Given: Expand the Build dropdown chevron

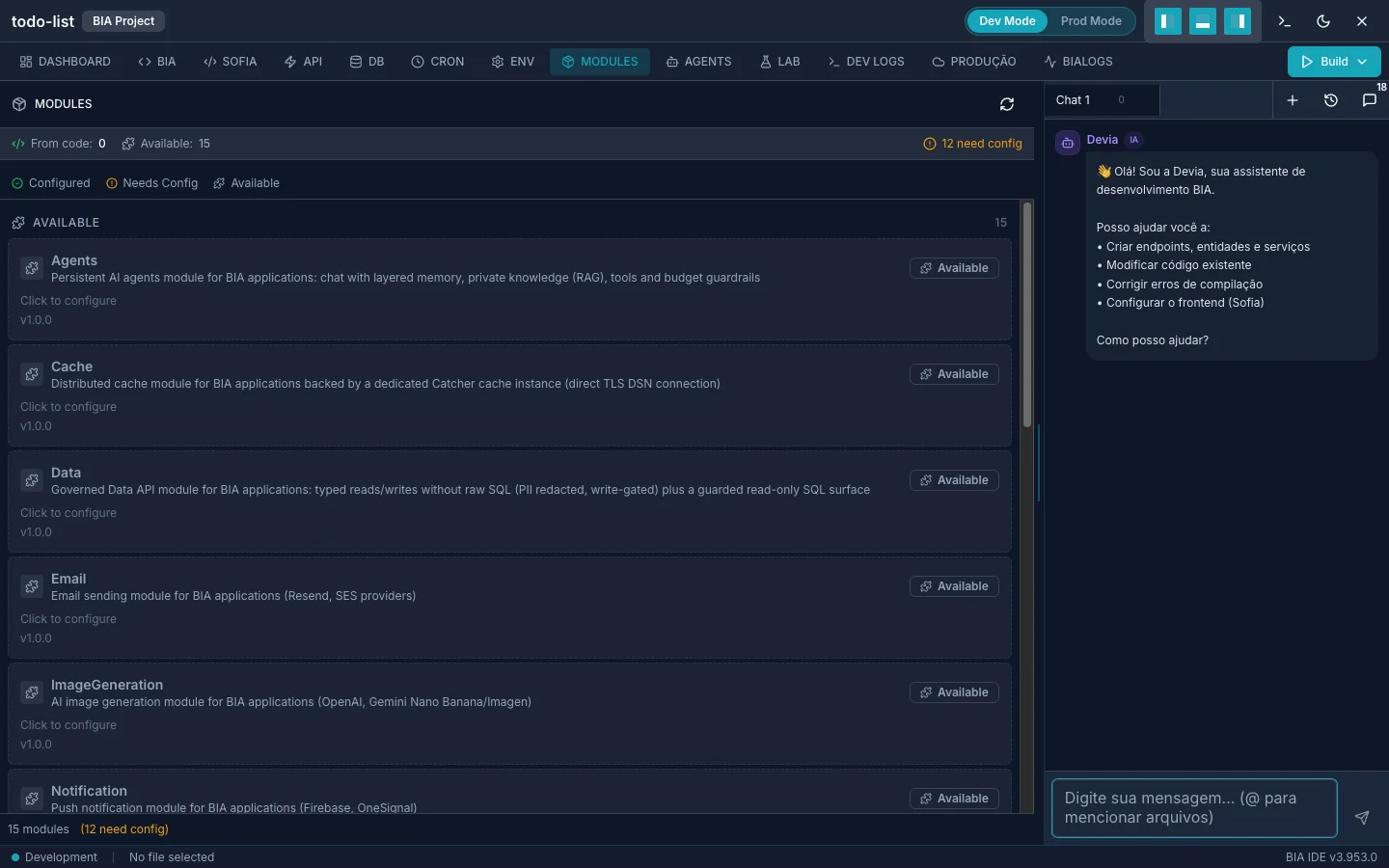Looking at the screenshot, I should point(1363,62).
